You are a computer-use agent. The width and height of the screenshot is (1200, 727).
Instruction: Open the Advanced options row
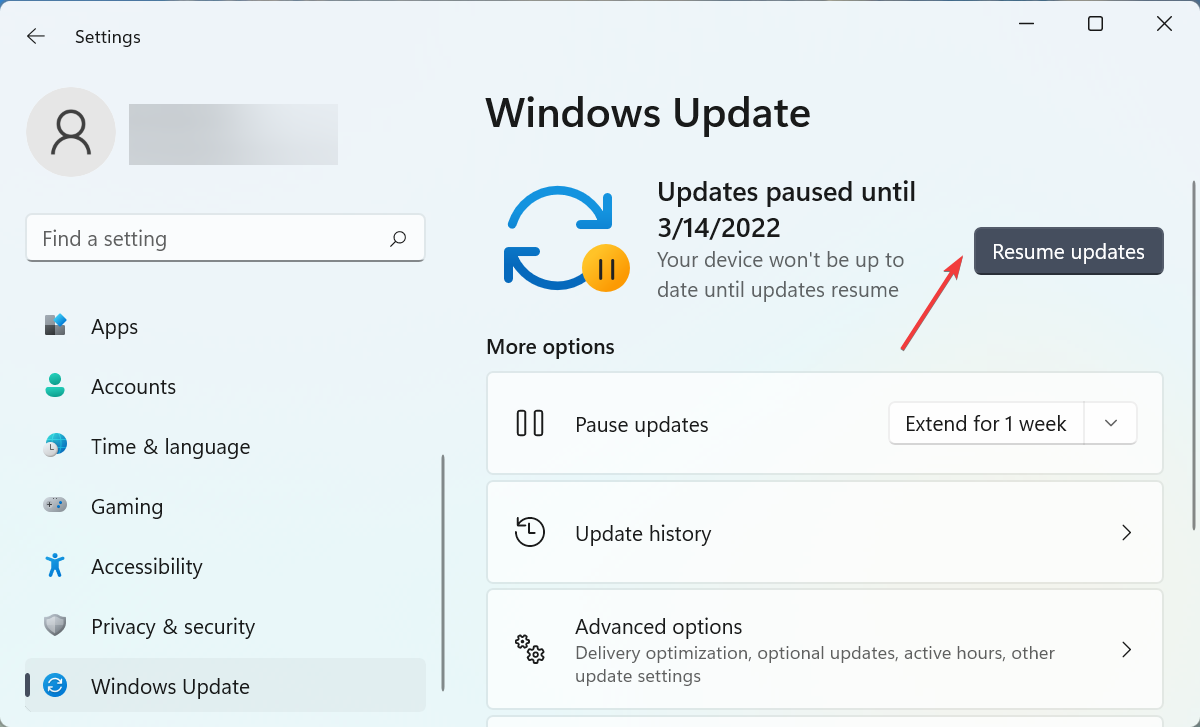click(825, 649)
